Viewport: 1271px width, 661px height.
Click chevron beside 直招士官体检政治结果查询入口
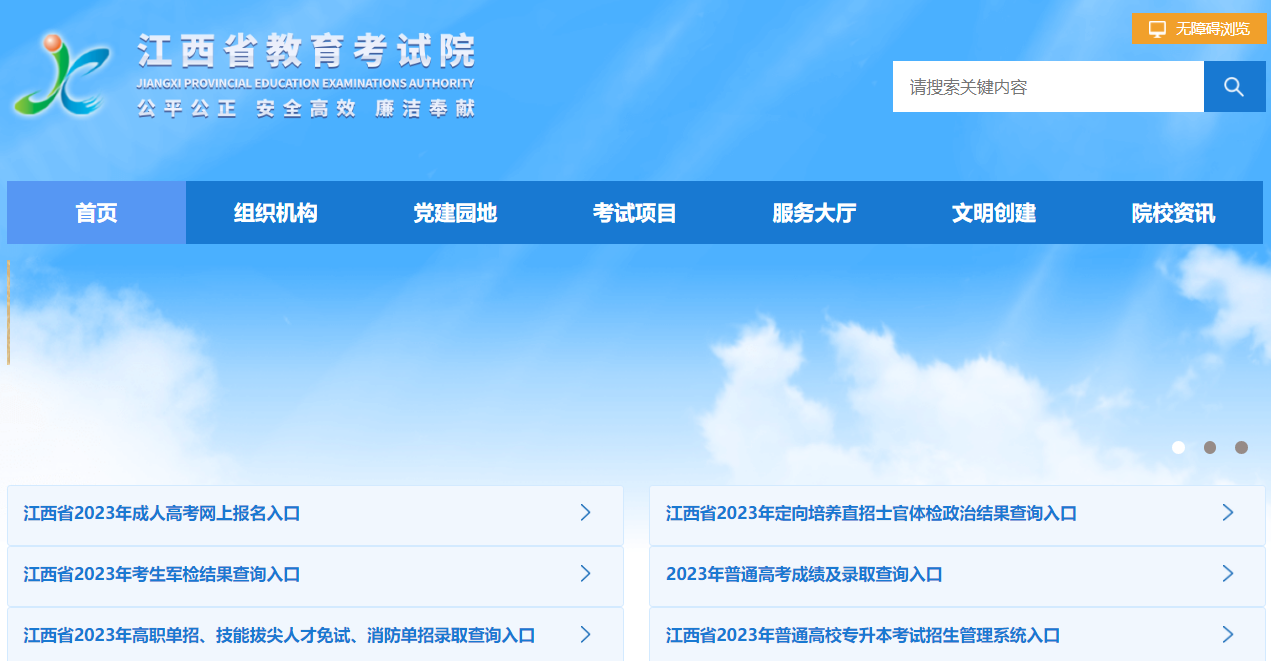click(1228, 513)
